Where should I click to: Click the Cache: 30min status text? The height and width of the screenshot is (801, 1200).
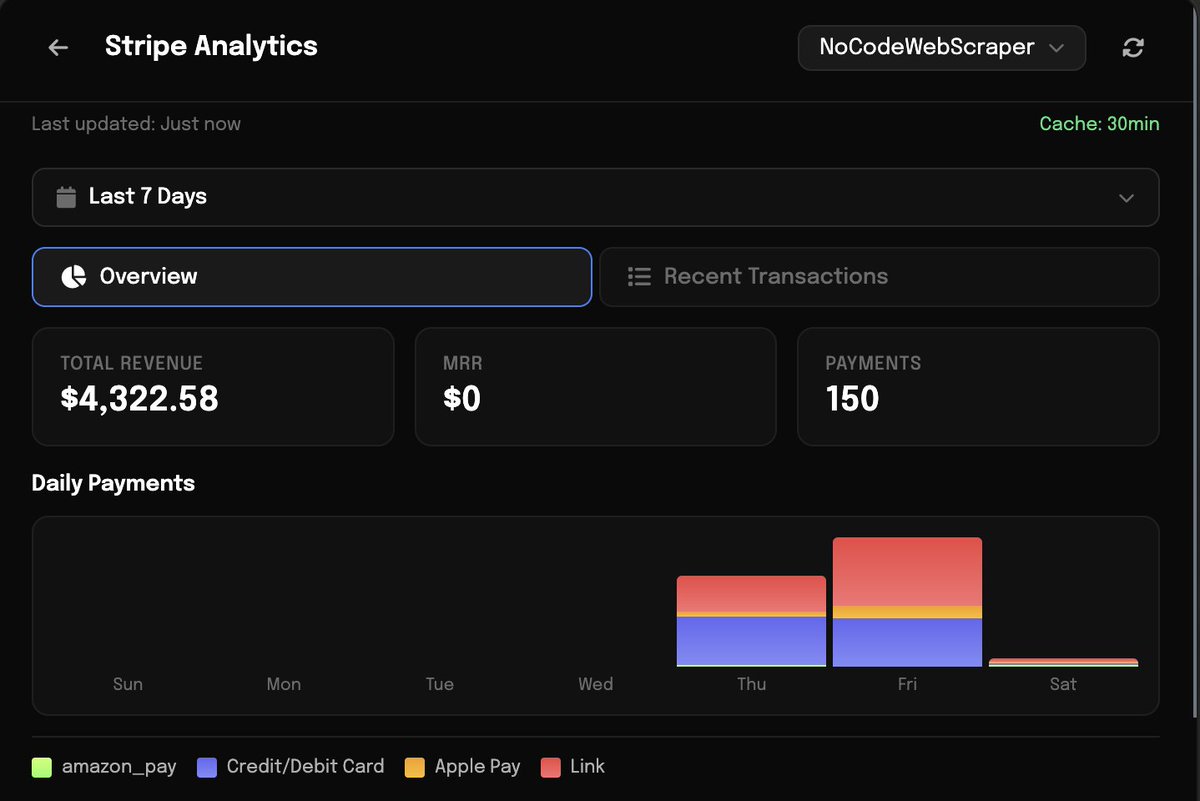(1099, 124)
